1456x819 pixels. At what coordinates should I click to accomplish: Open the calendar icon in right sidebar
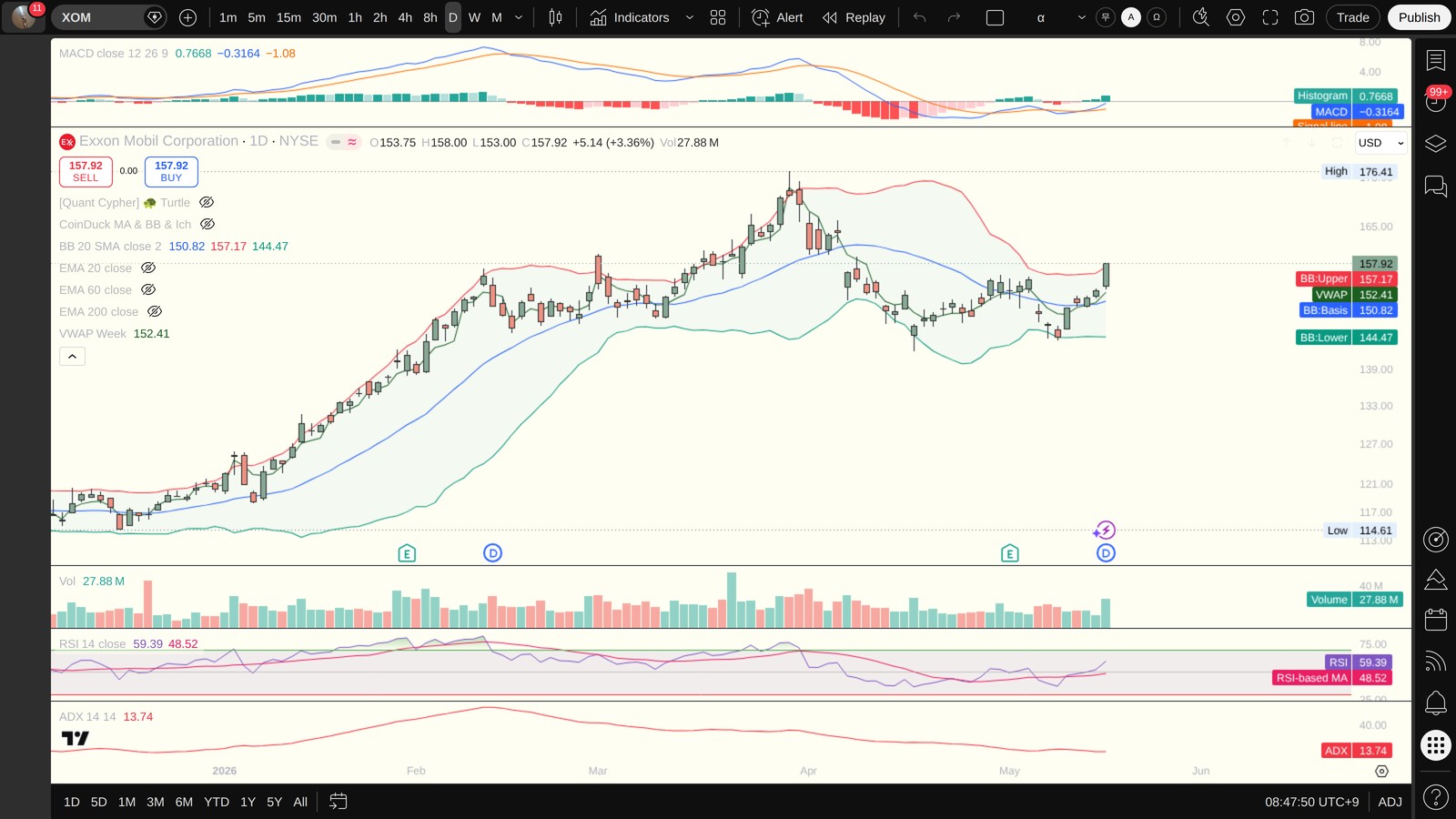1436,620
